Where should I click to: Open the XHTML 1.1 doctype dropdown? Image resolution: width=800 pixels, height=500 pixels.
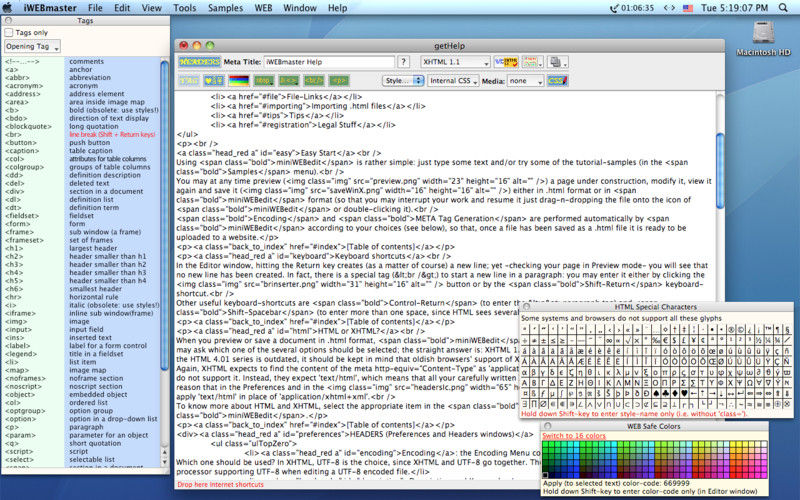455,62
